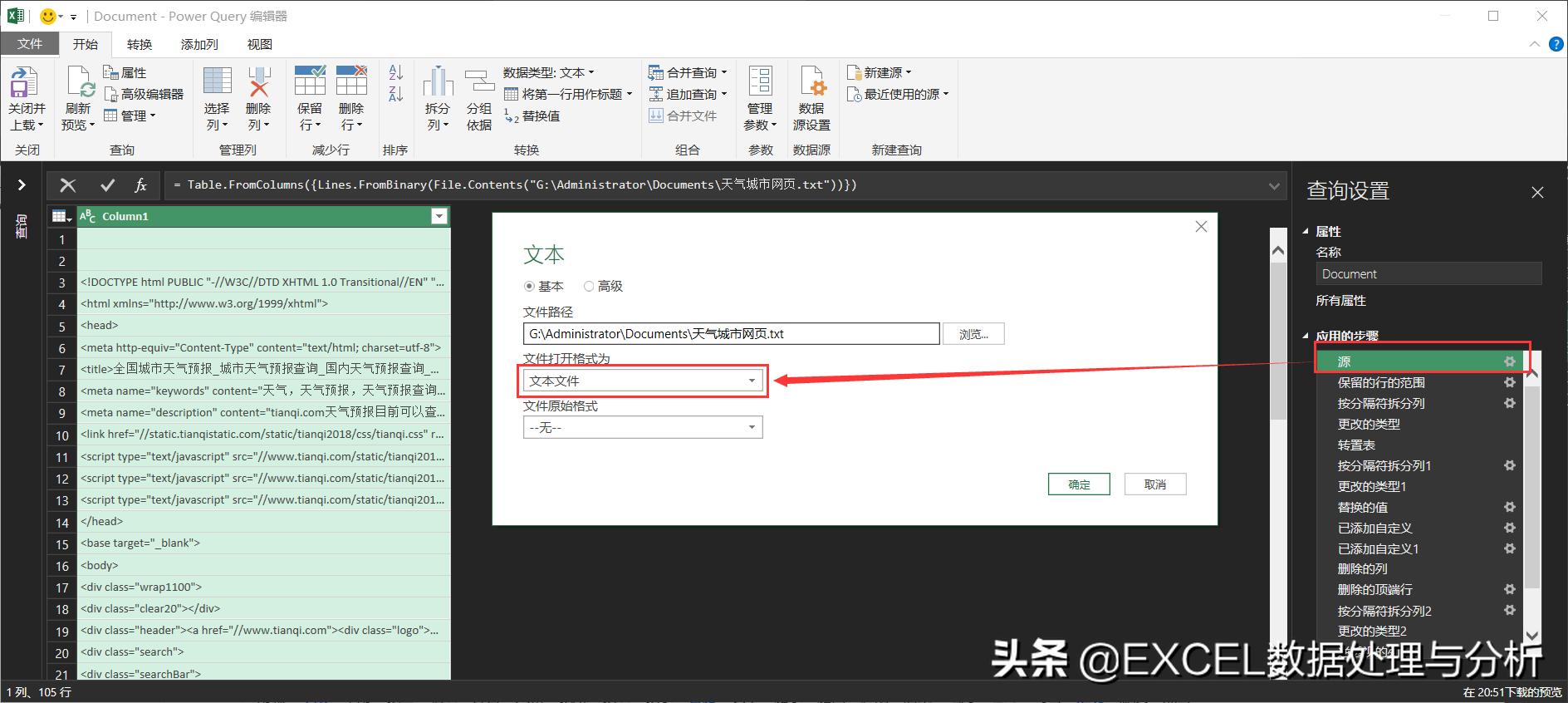This screenshot has height=703, width=1568.
Task: Open the 文件原始格式 dropdown
Action: 643,427
